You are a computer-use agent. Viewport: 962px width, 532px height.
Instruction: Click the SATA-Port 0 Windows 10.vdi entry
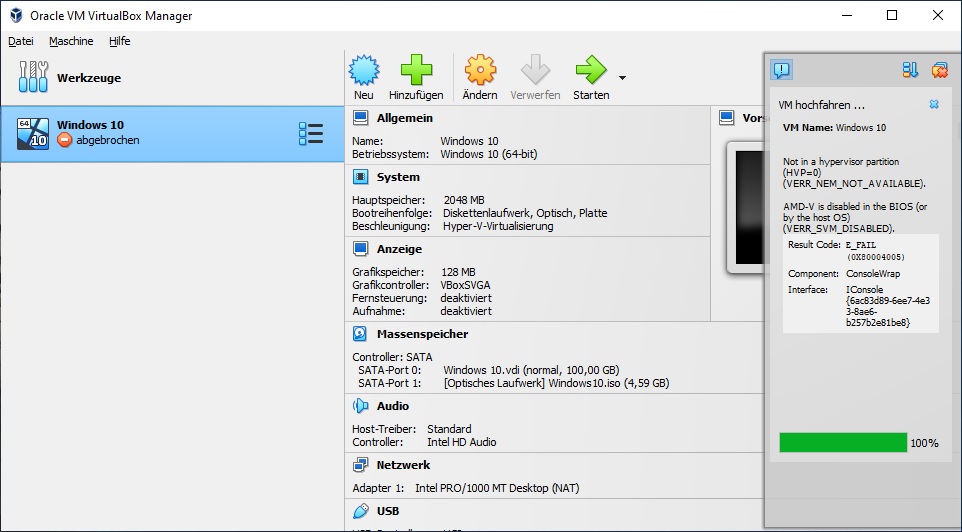point(531,370)
